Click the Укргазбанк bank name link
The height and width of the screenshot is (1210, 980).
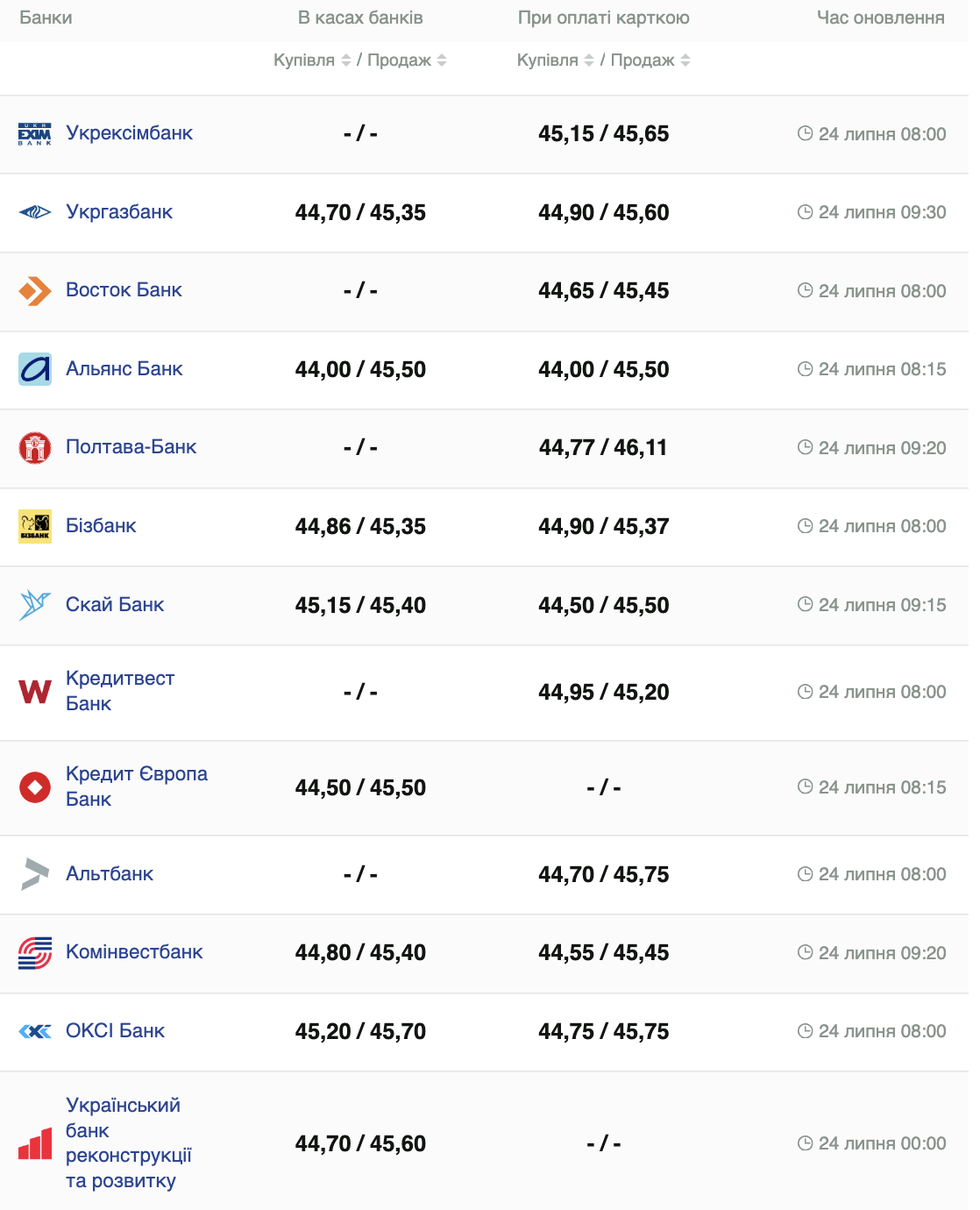[x=119, y=211]
